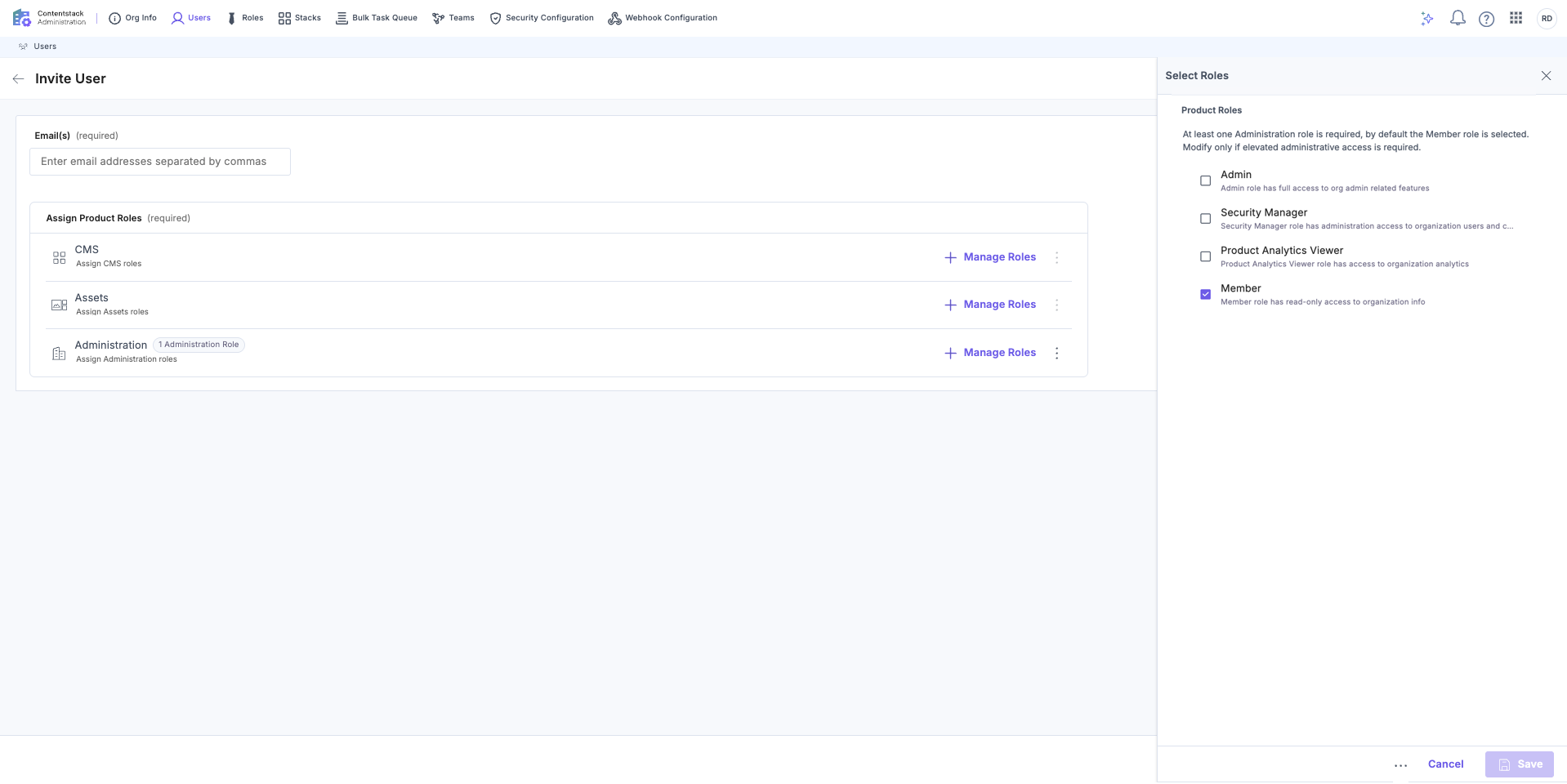1567x784 pixels.
Task: Click the Administration building icon
Action: point(59,354)
